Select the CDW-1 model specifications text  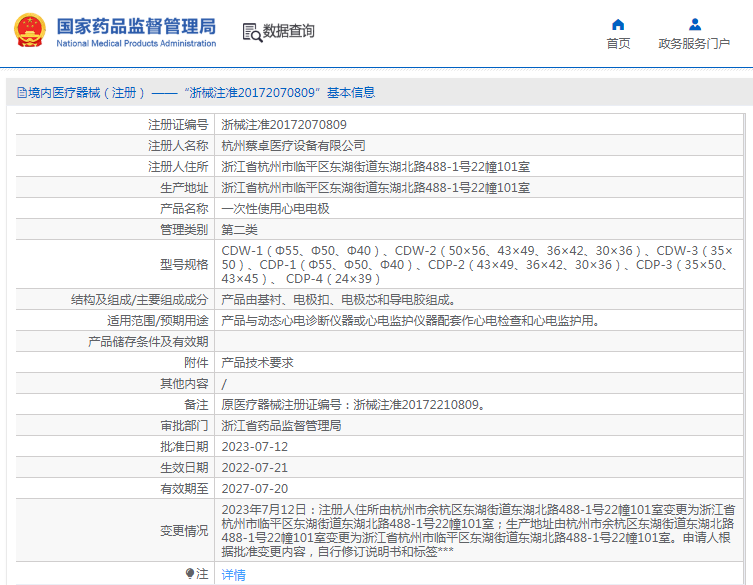coord(477,265)
